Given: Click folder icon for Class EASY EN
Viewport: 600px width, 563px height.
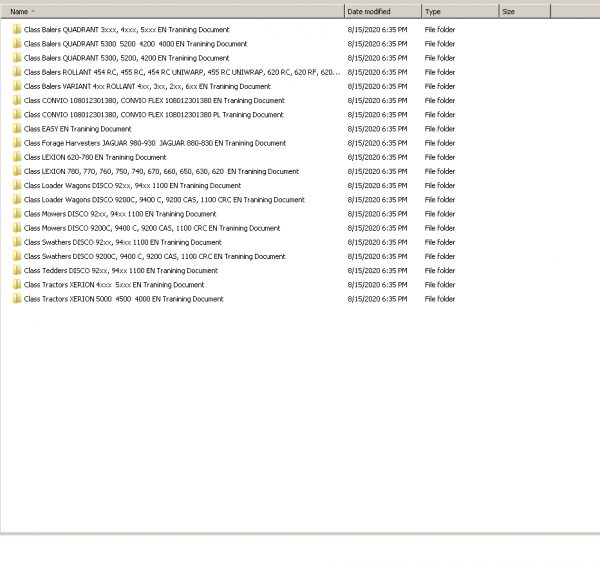Looking at the screenshot, I should click(16, 129).
